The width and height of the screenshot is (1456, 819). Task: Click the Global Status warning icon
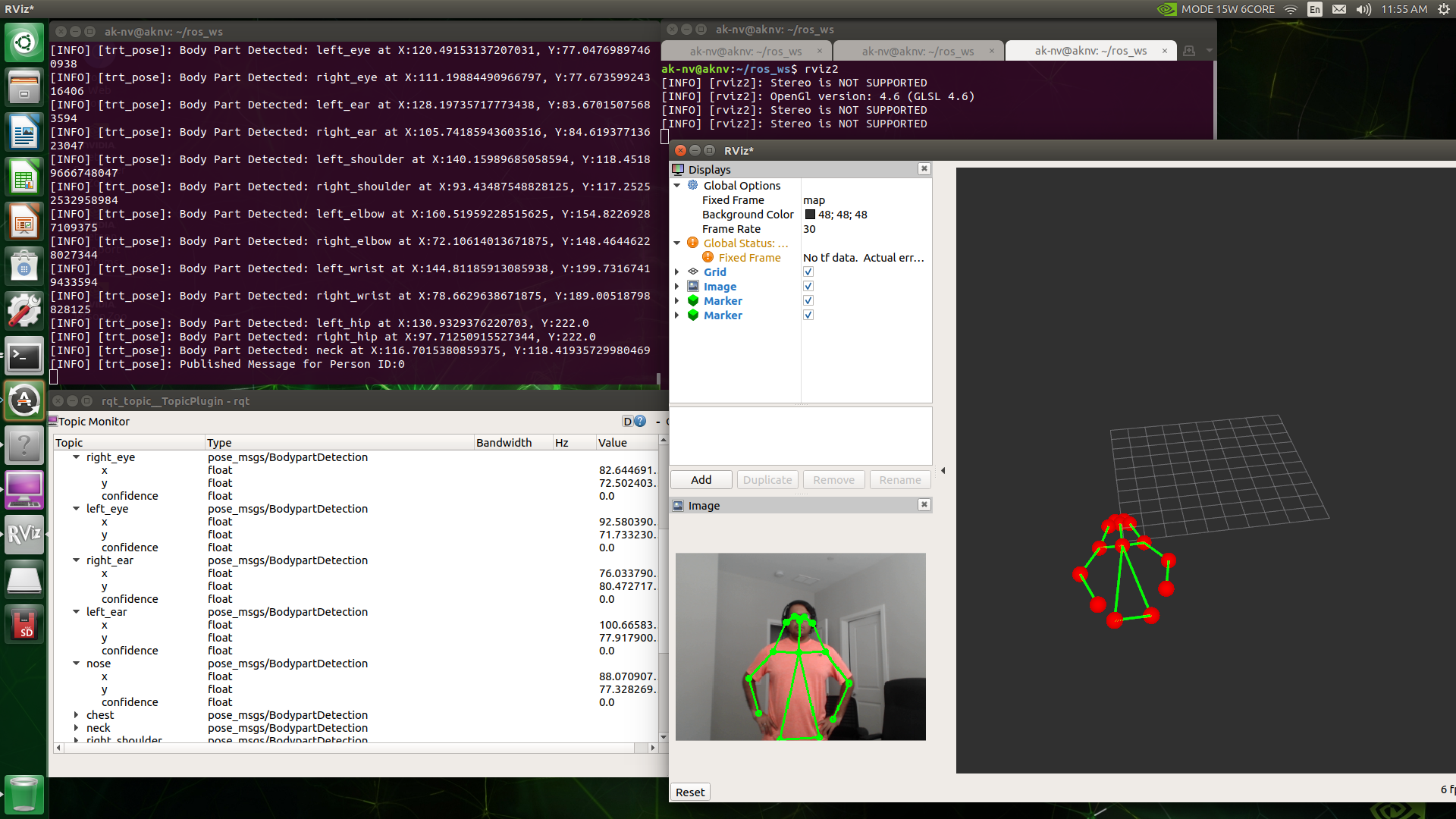(692, 243)
